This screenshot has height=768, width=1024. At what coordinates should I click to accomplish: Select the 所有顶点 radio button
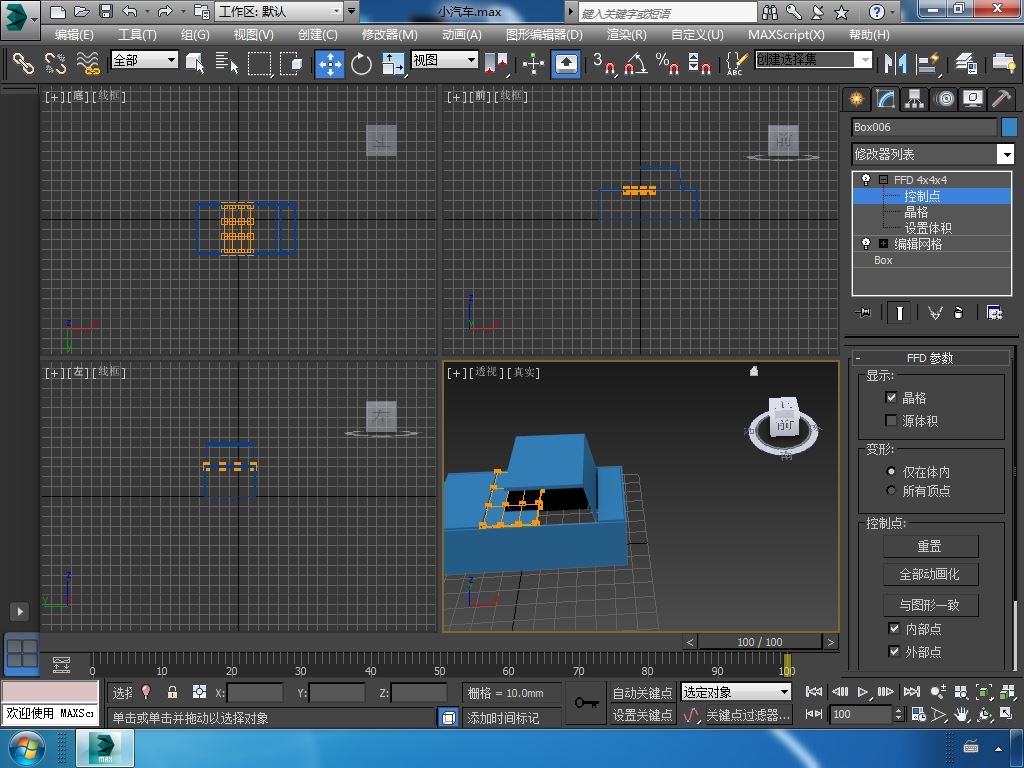[891, 490]
